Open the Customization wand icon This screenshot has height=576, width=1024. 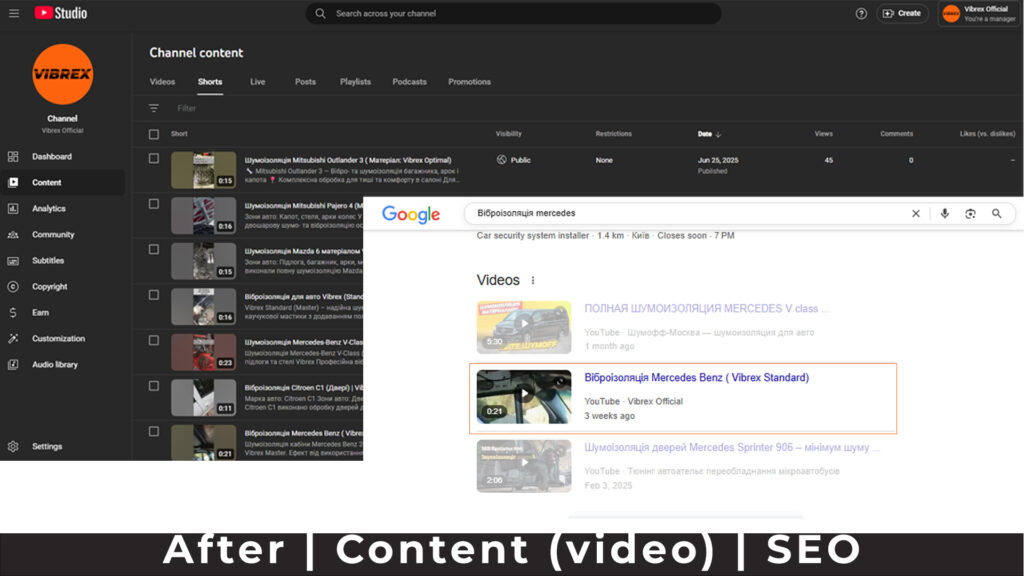[13, 339]
